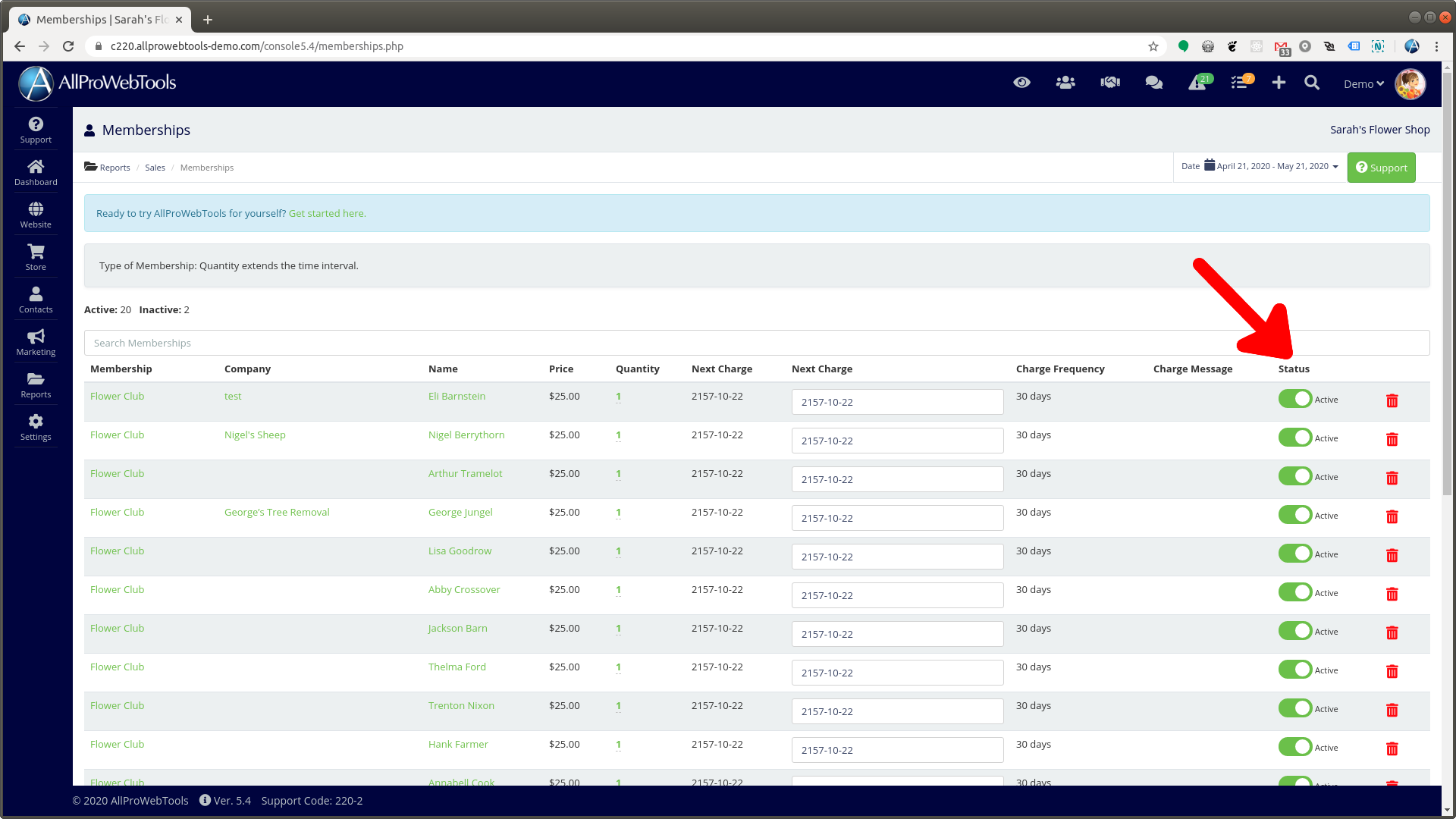Toggle Active status for Thelma Ford
This screenshot has width=1456, height=819.
[1294, 670]
